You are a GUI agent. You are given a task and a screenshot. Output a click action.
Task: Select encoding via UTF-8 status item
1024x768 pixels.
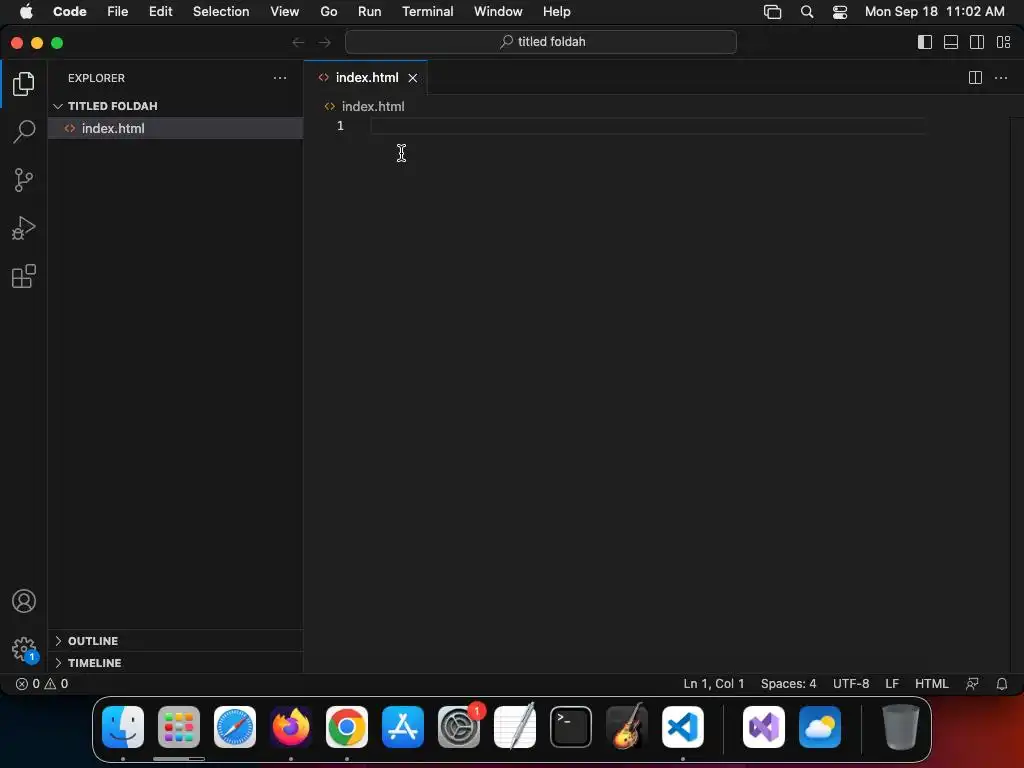pos(851,684)
